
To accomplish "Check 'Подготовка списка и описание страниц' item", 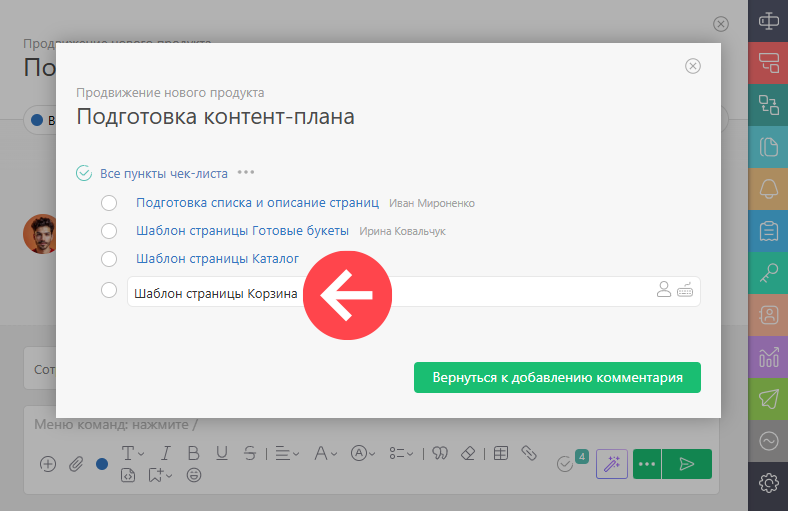I will 109,203.
